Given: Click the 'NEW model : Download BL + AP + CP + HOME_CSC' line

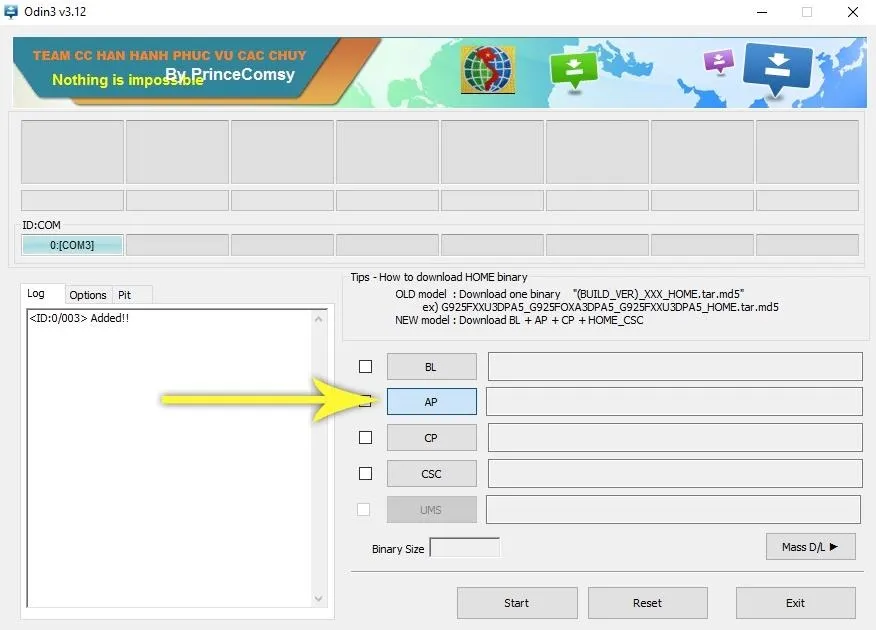Looking at the screenshot, I should (x=519, y=320).
